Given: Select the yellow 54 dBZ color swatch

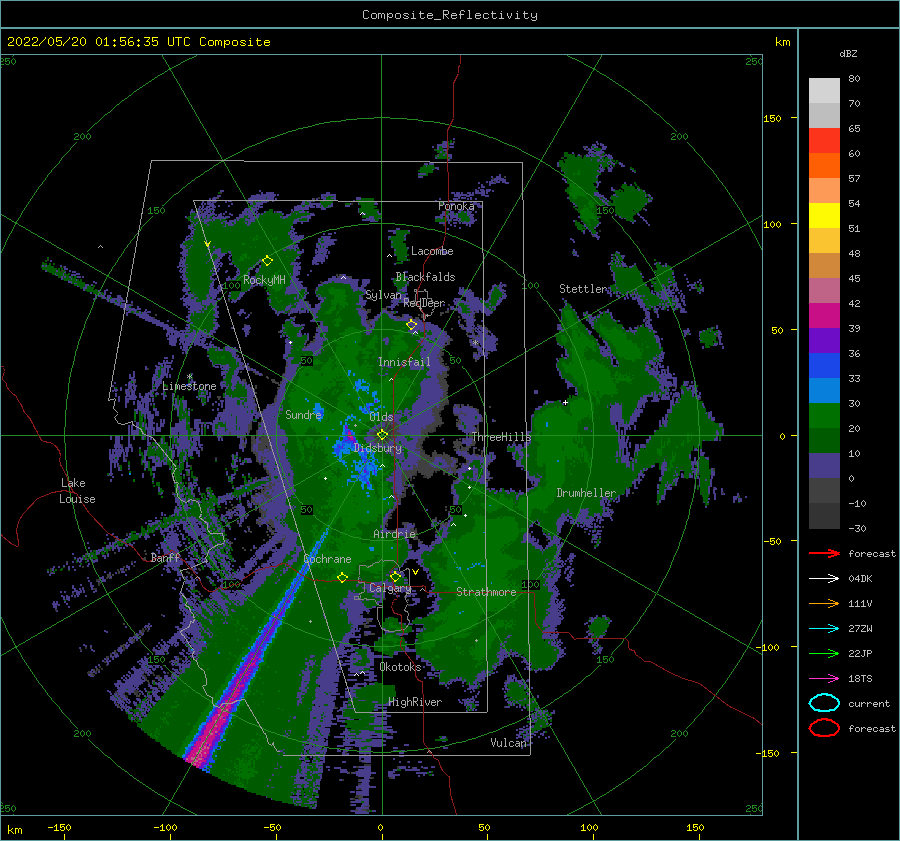Looking at the screenshot, I should pos(824,215).
